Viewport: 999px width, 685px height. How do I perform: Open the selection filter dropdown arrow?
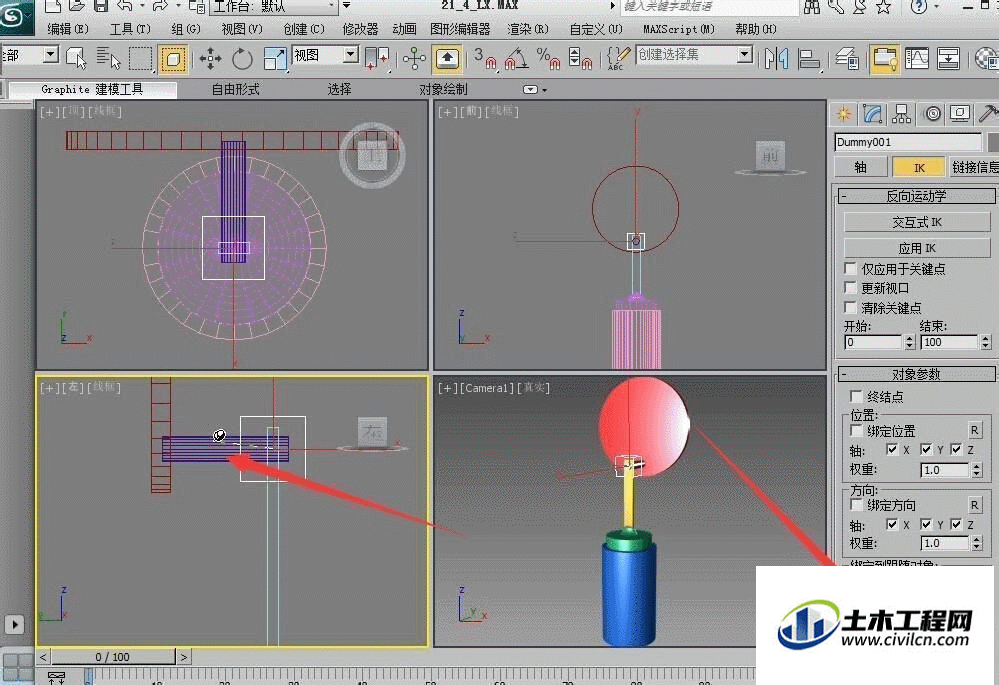(x=50, y=55)
